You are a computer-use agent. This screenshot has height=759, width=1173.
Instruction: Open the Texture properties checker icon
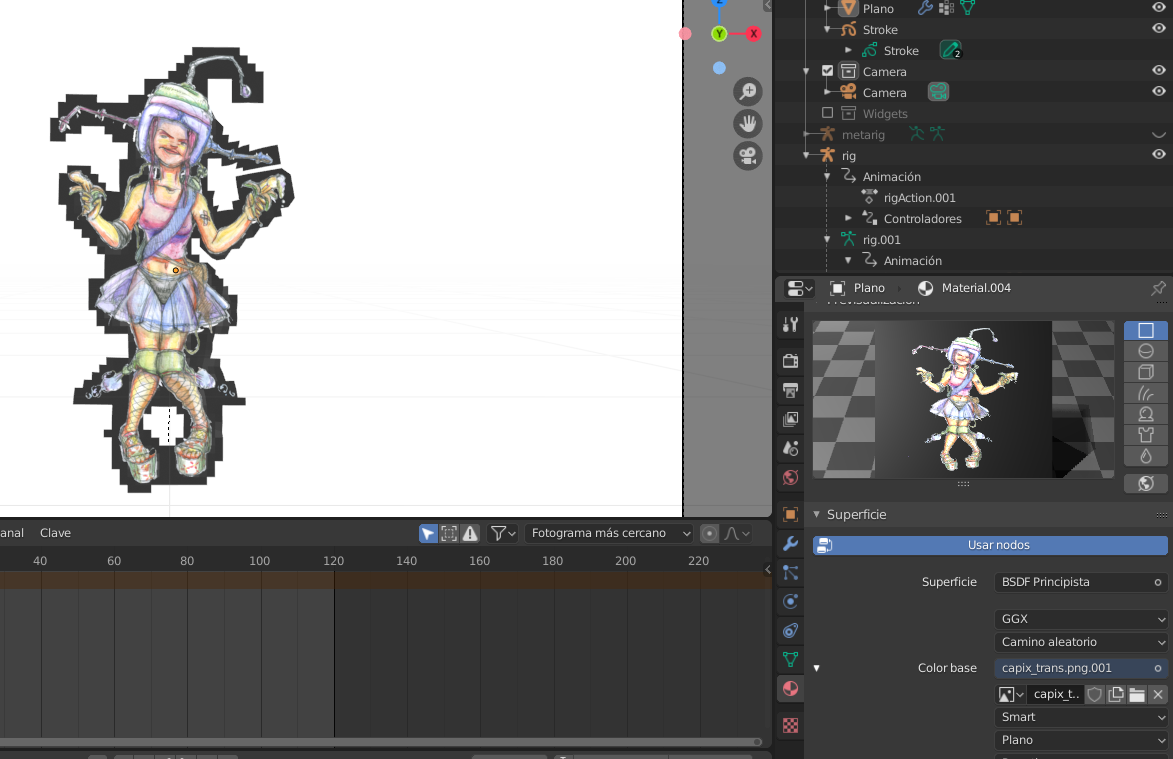click(x=790, y=725)
